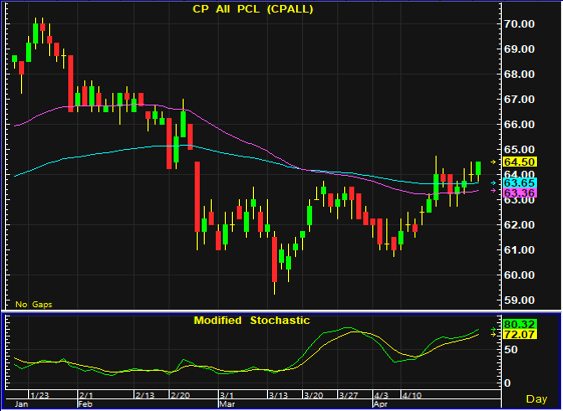Viewport: 563px width, 411px height.
Task: Click the CP All PCL (CPALL) chart title
Action: point(253,9)
